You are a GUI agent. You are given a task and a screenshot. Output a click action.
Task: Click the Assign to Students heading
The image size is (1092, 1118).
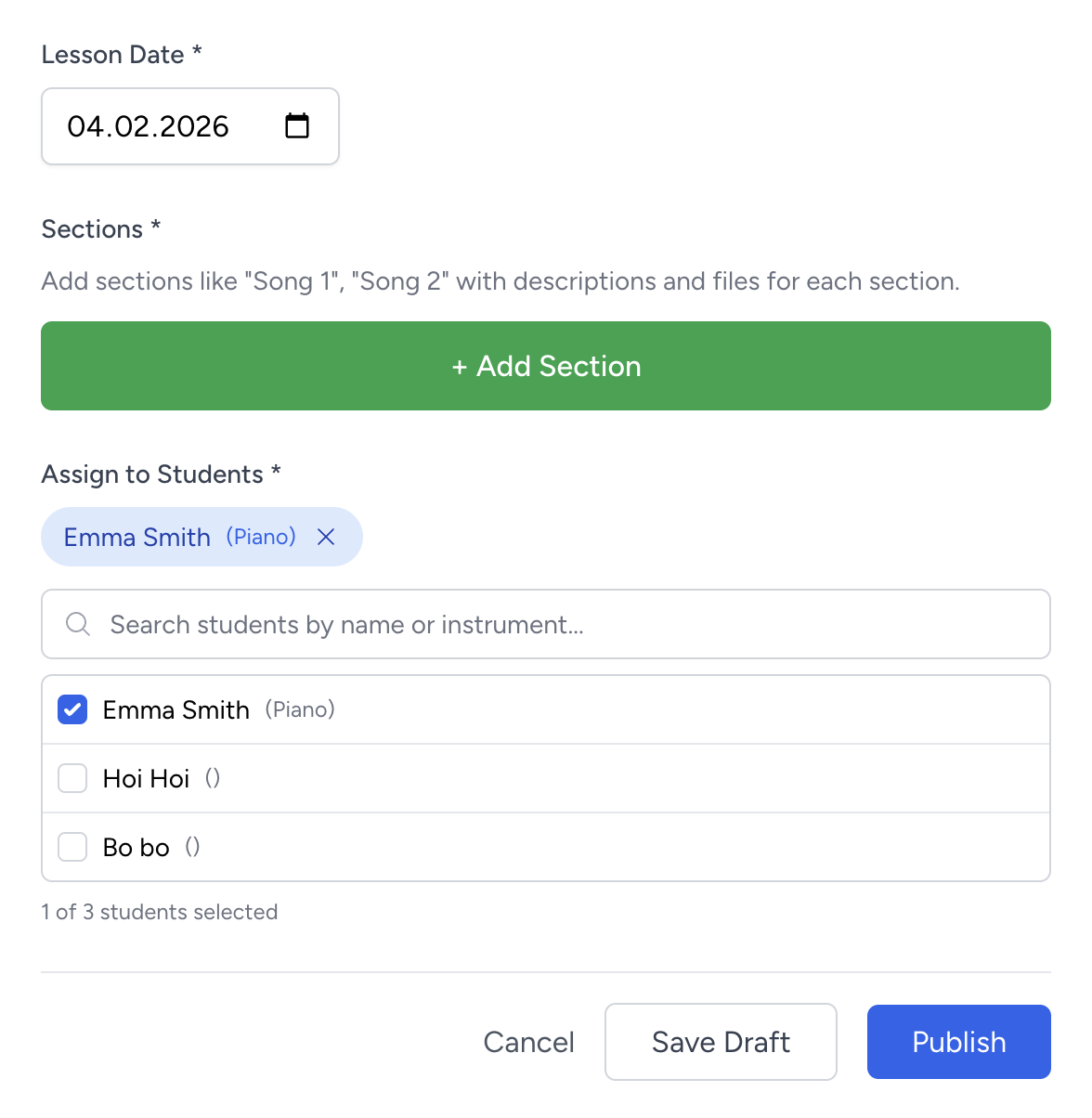pyautogui.click(x=160, y=474)
